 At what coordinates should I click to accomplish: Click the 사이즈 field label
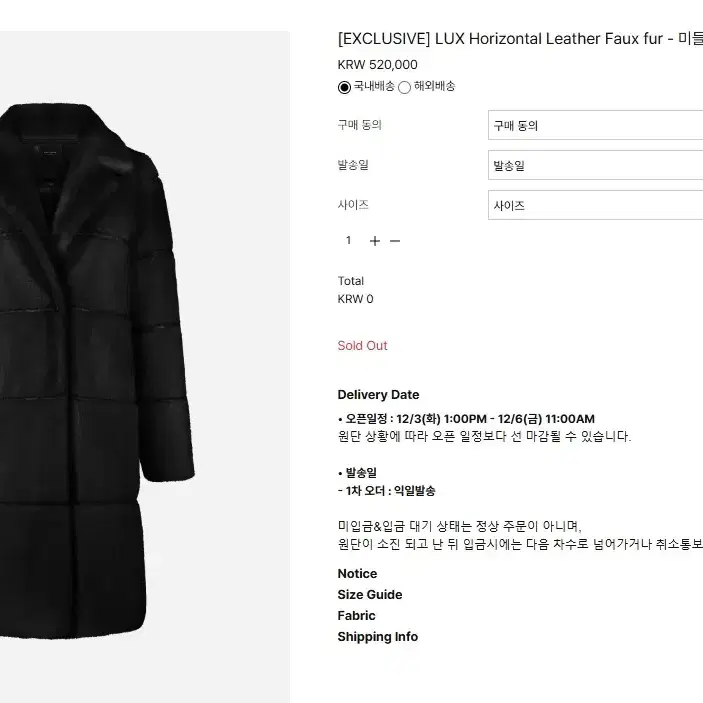tap(353, 205)
